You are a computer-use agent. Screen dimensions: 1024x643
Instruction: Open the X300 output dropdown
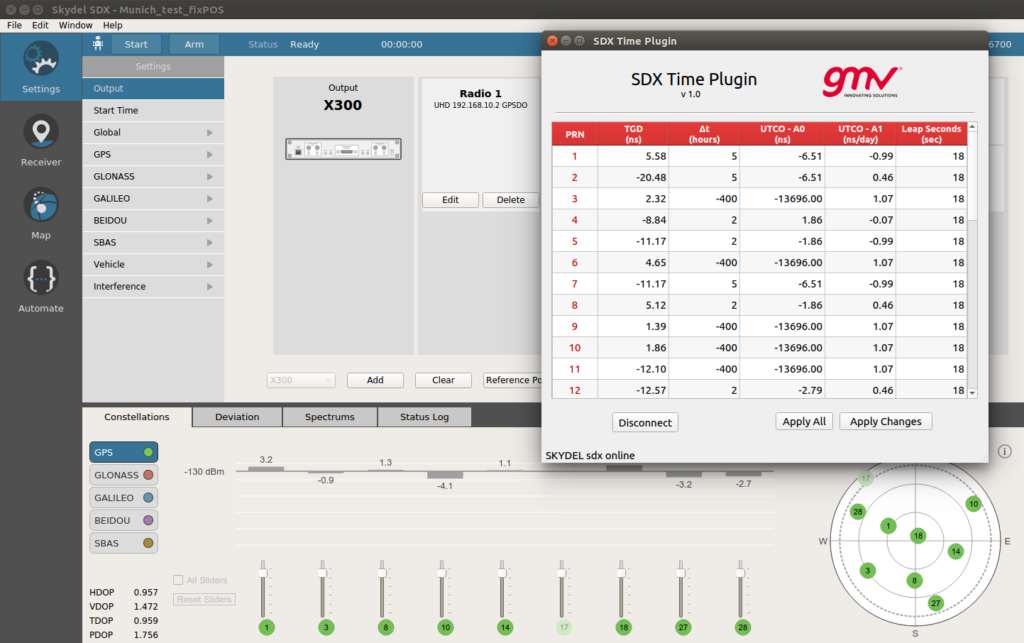[300, 379]
